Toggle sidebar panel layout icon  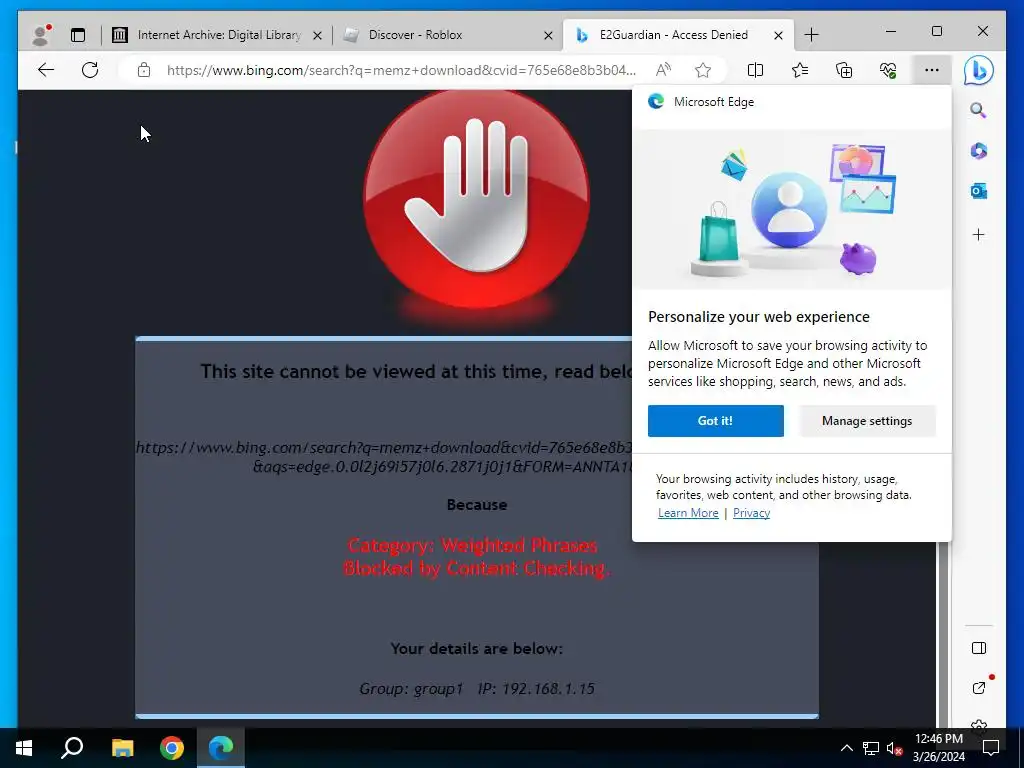[x=978, y=648]
